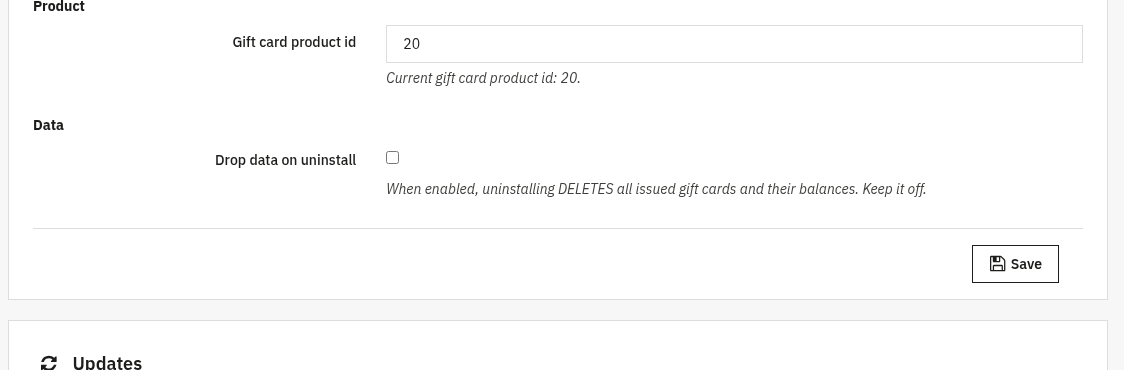Click the refresh arrows icon beside Updates
This screenshot has height=370, width=1124.
tap(48, 363)
